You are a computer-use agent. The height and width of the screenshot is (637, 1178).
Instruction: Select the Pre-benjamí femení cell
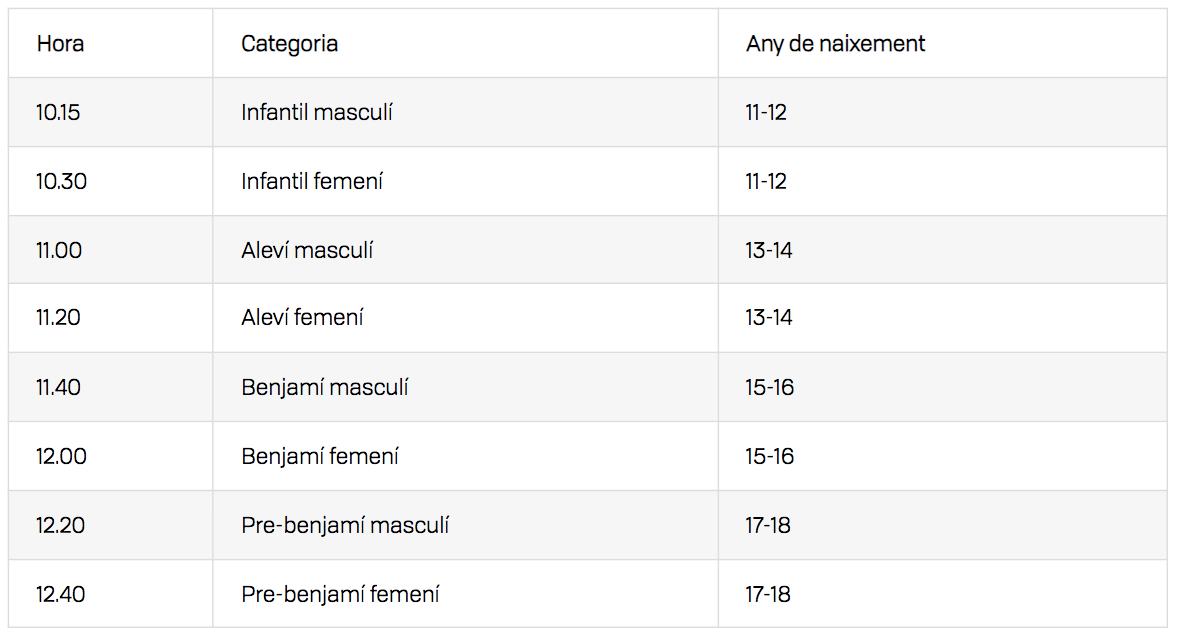point(340,594)
